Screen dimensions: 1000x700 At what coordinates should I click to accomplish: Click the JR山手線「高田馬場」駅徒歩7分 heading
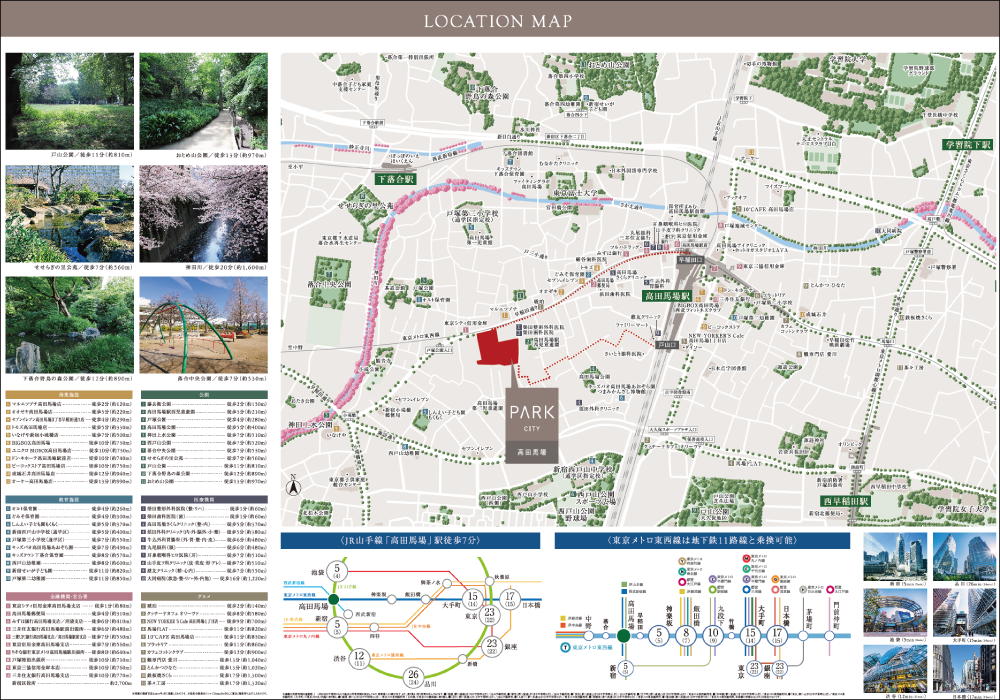(x=412, y=541)
